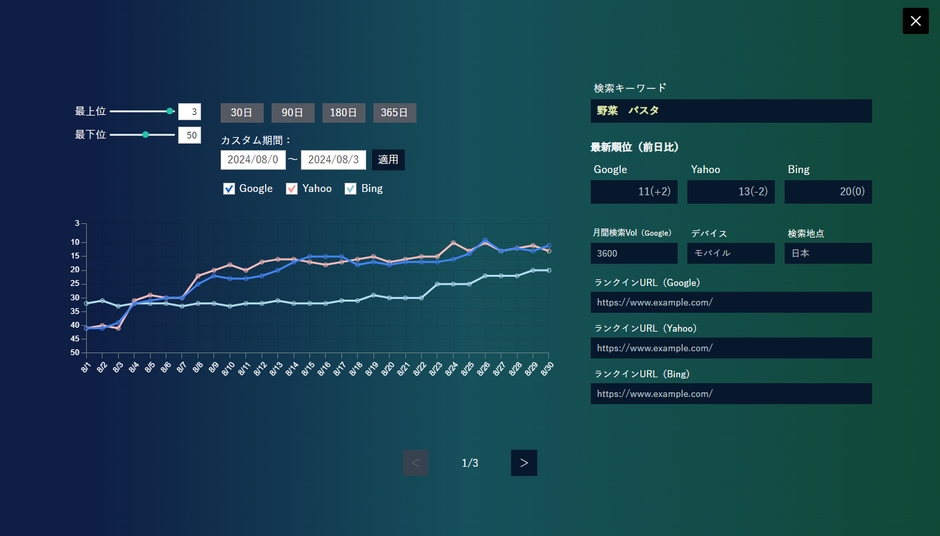Open the custom period end date field
This screenshot has width=940, height=536.
click(x=333, y=159)
